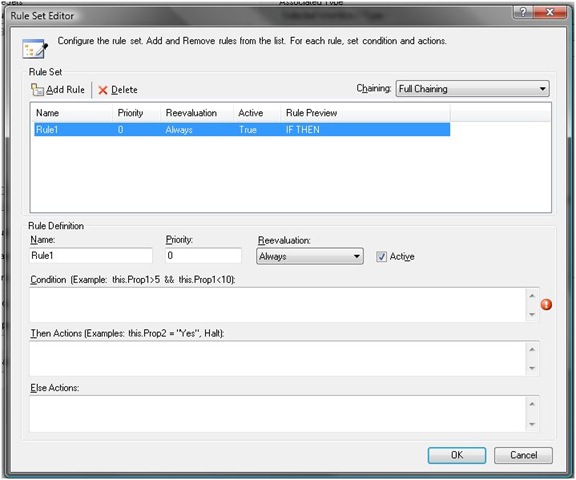Confirm with the OK button
The image size is (576, 480).
tap(457, 455)
